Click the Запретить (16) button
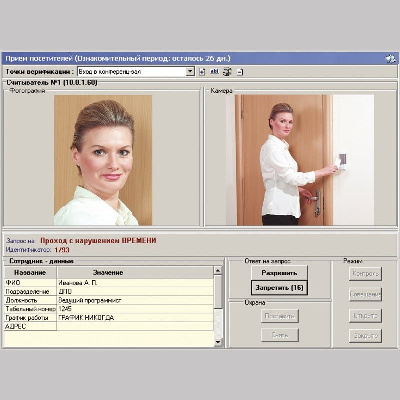Viewport: 400px width, 400px height. click(x=279, y=288)
